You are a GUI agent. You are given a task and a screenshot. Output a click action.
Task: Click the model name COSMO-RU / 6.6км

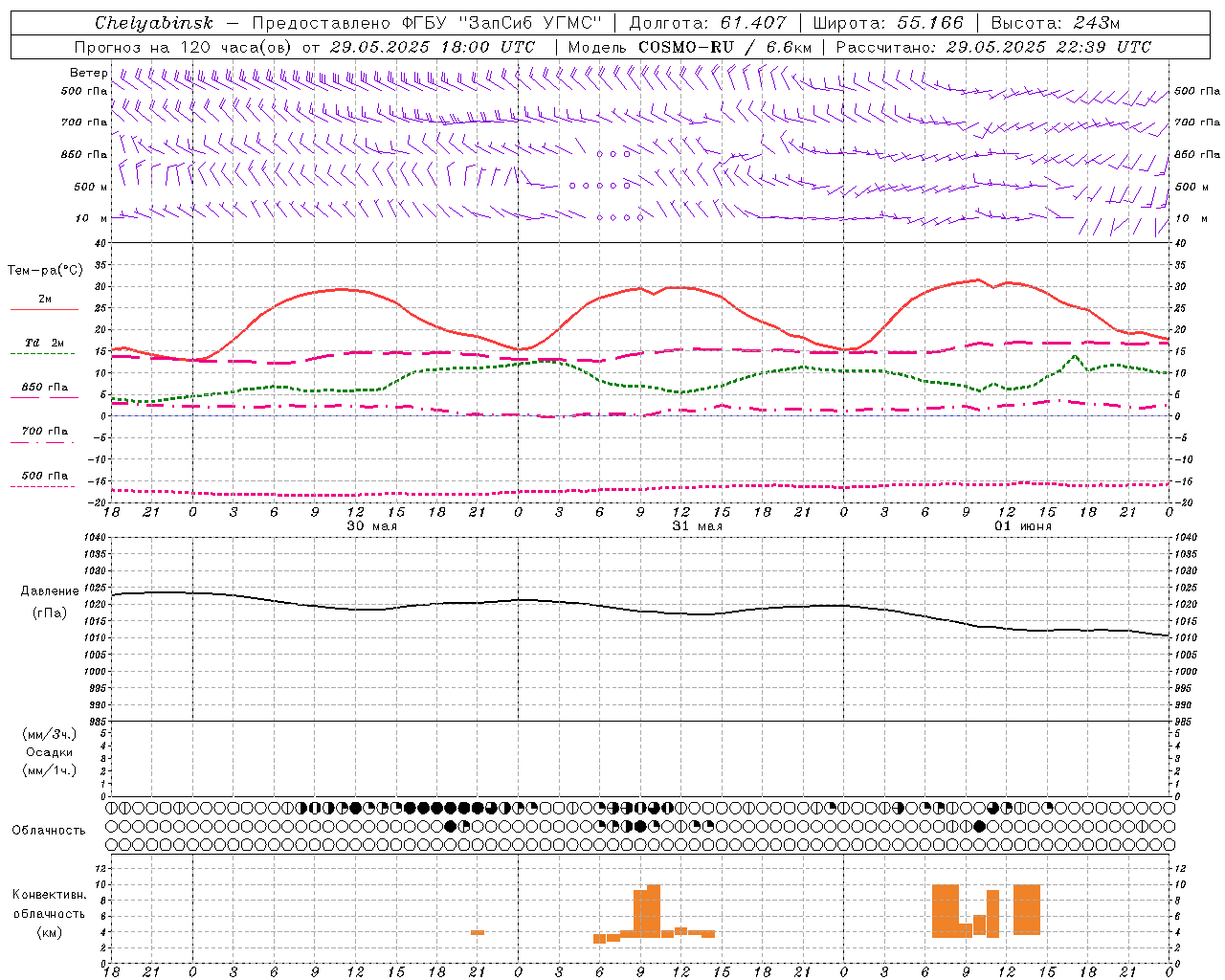[x=724, y=47]
